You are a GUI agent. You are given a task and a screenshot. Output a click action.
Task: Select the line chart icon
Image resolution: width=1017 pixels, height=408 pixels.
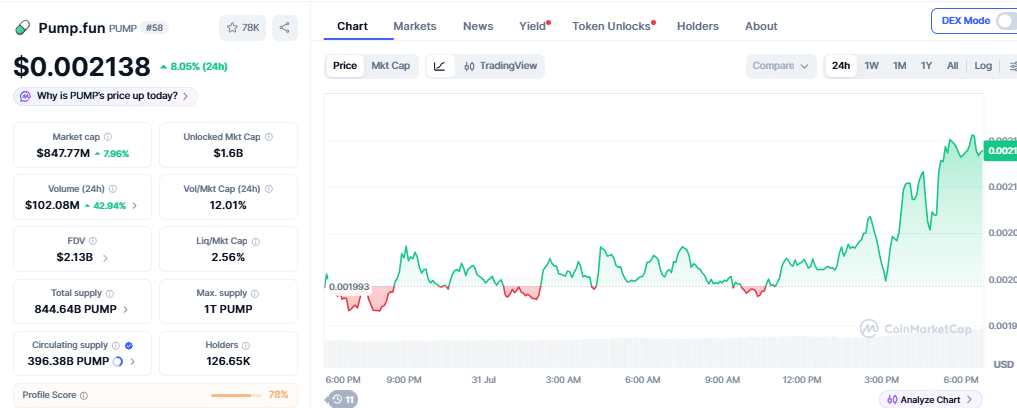[440, 66]
